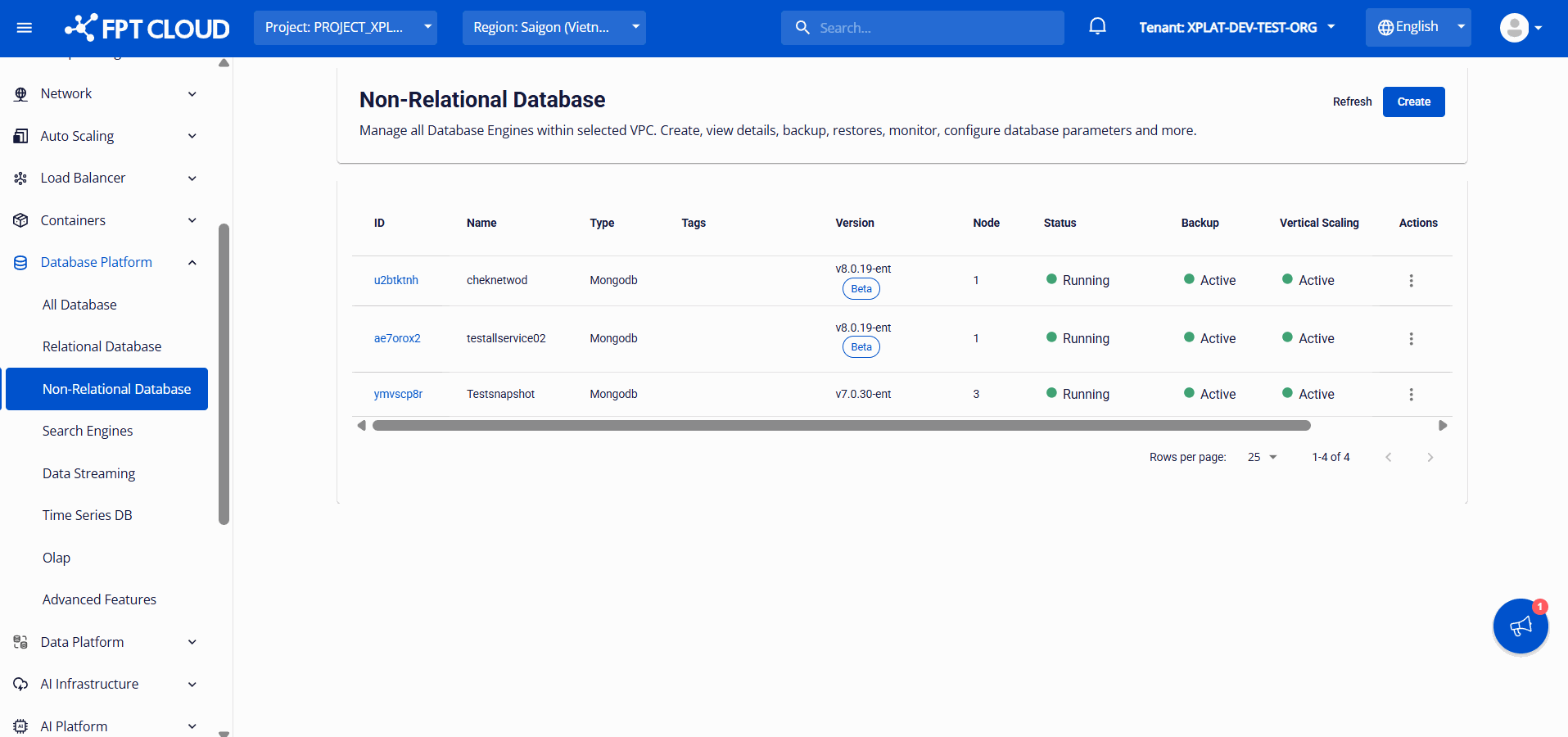Open All Database menu item
The height and width of the screenshot is (737, 1568).
(79, 305)
